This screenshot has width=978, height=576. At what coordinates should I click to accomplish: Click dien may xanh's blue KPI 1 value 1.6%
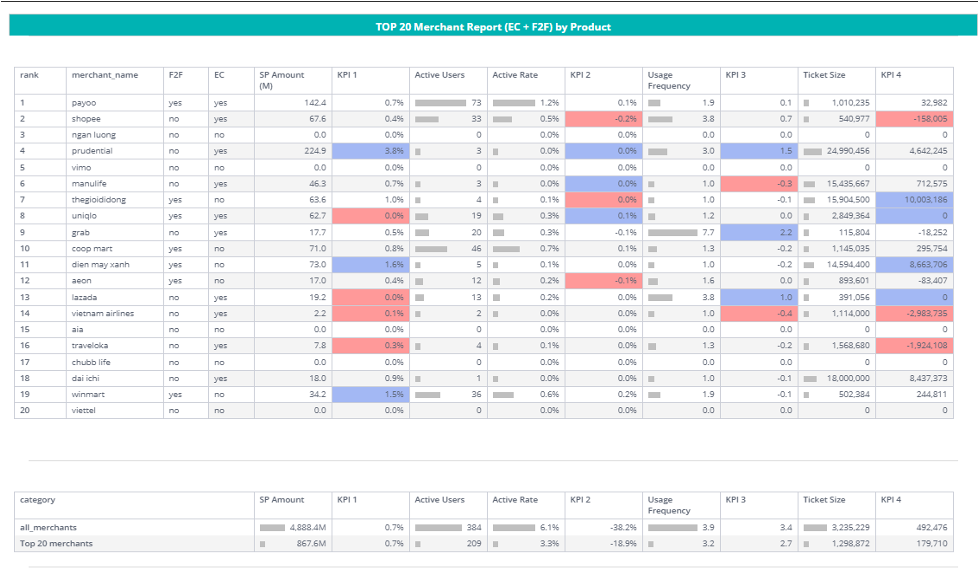click(x=370, y=265)
